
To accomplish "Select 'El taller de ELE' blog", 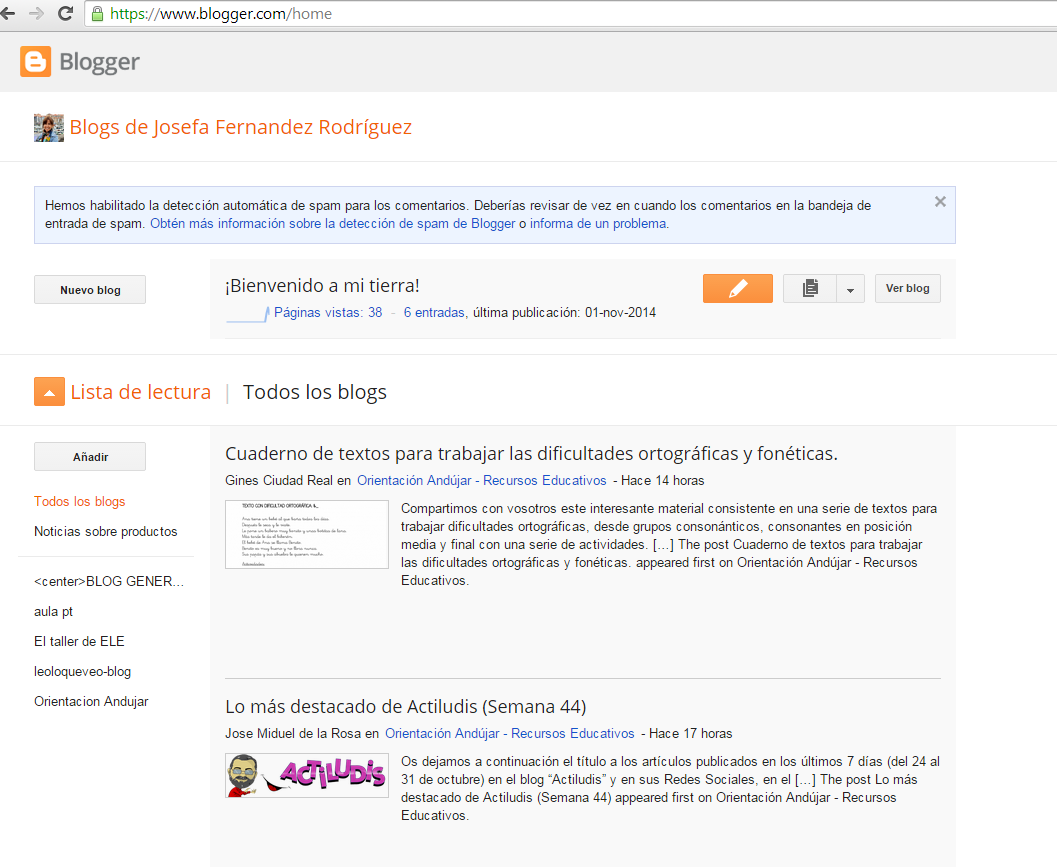I will click(x=80, y=641).
